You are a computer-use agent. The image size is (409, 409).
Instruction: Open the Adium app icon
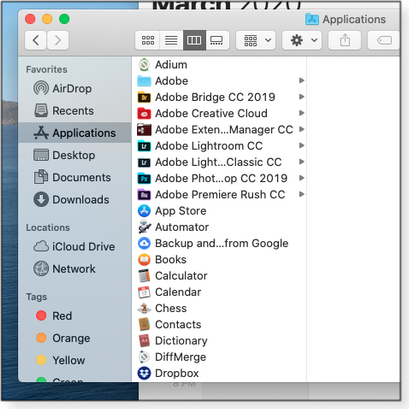[x=144, y=65]
